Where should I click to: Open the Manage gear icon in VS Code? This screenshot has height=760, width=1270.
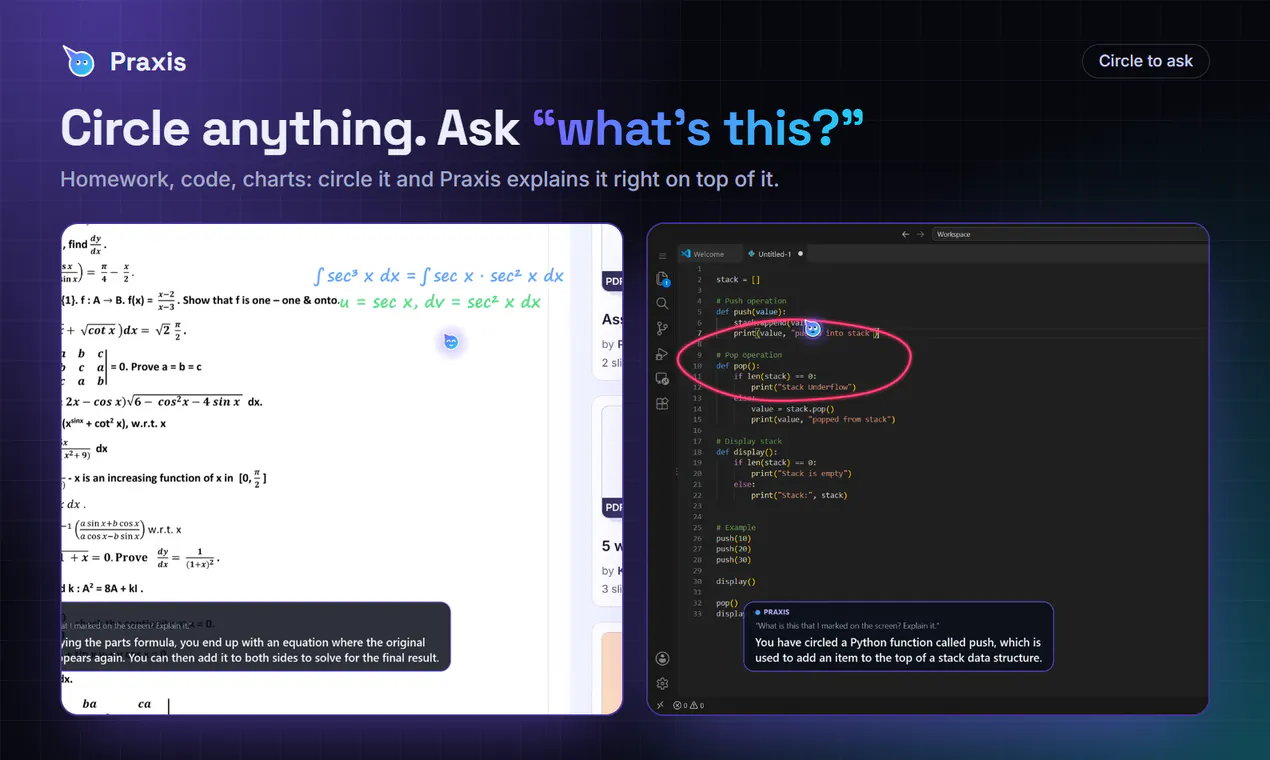click(x=662, y=683)
